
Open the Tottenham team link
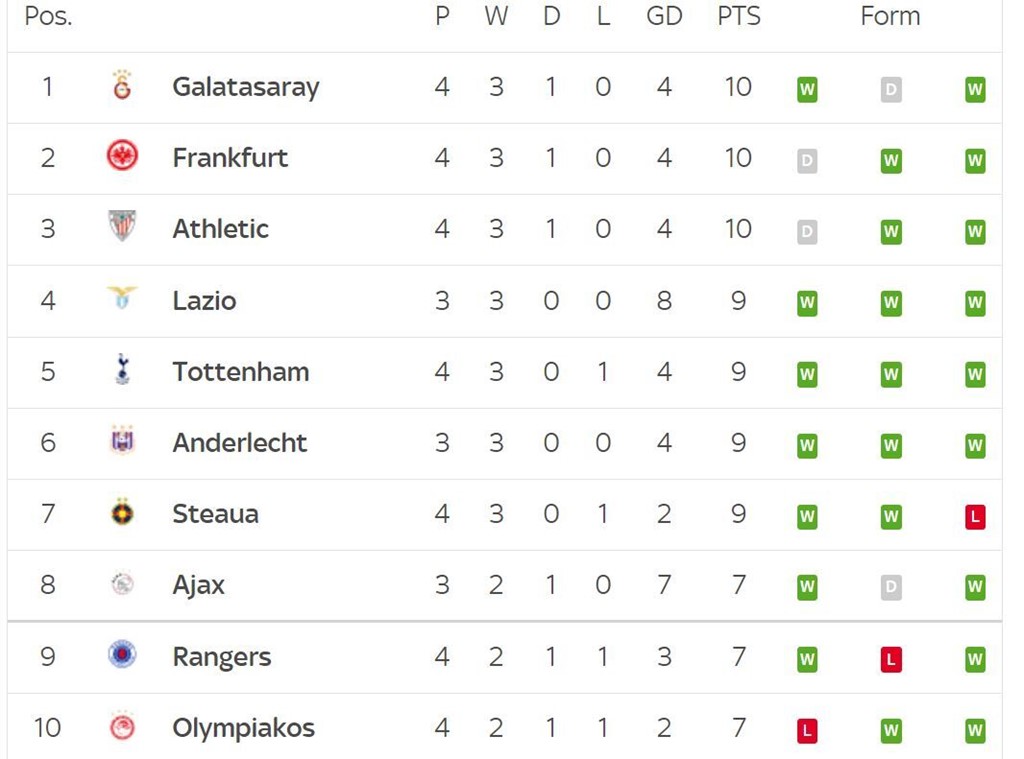(x=240, y=372)
